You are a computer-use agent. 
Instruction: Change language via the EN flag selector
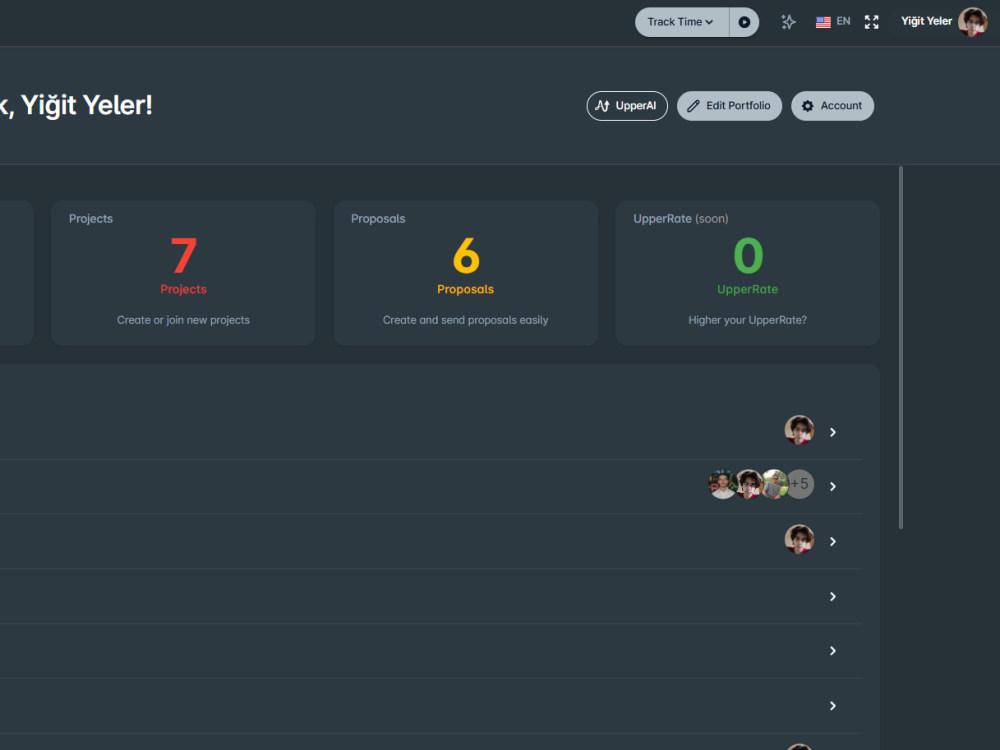pyautogui.click(x=833, y=22)
